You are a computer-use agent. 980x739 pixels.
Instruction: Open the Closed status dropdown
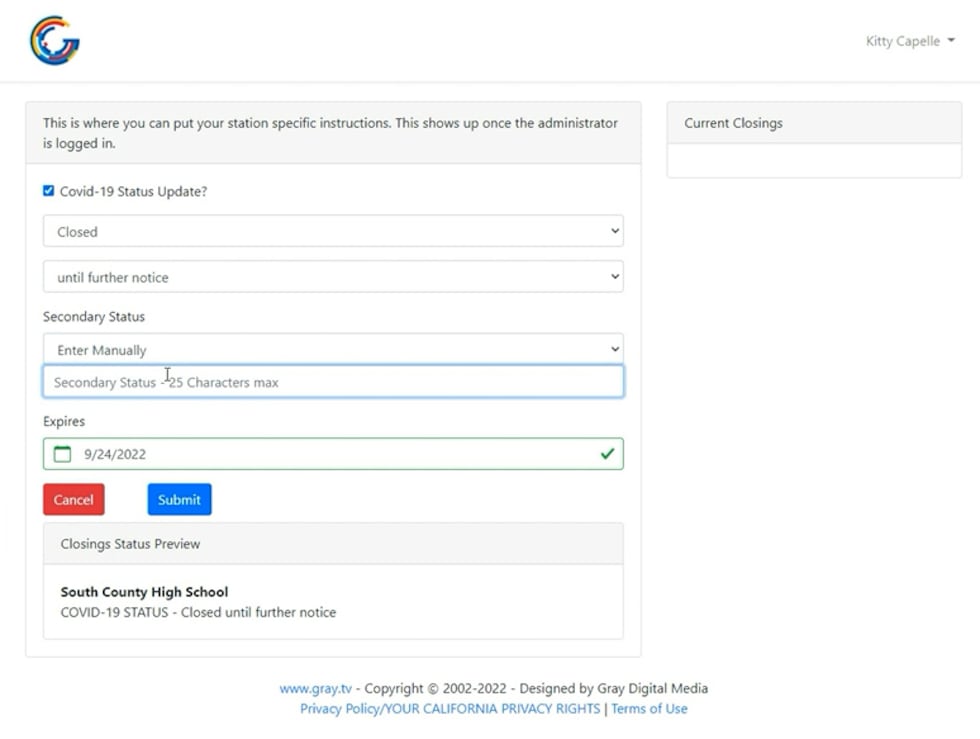[332, 231]
